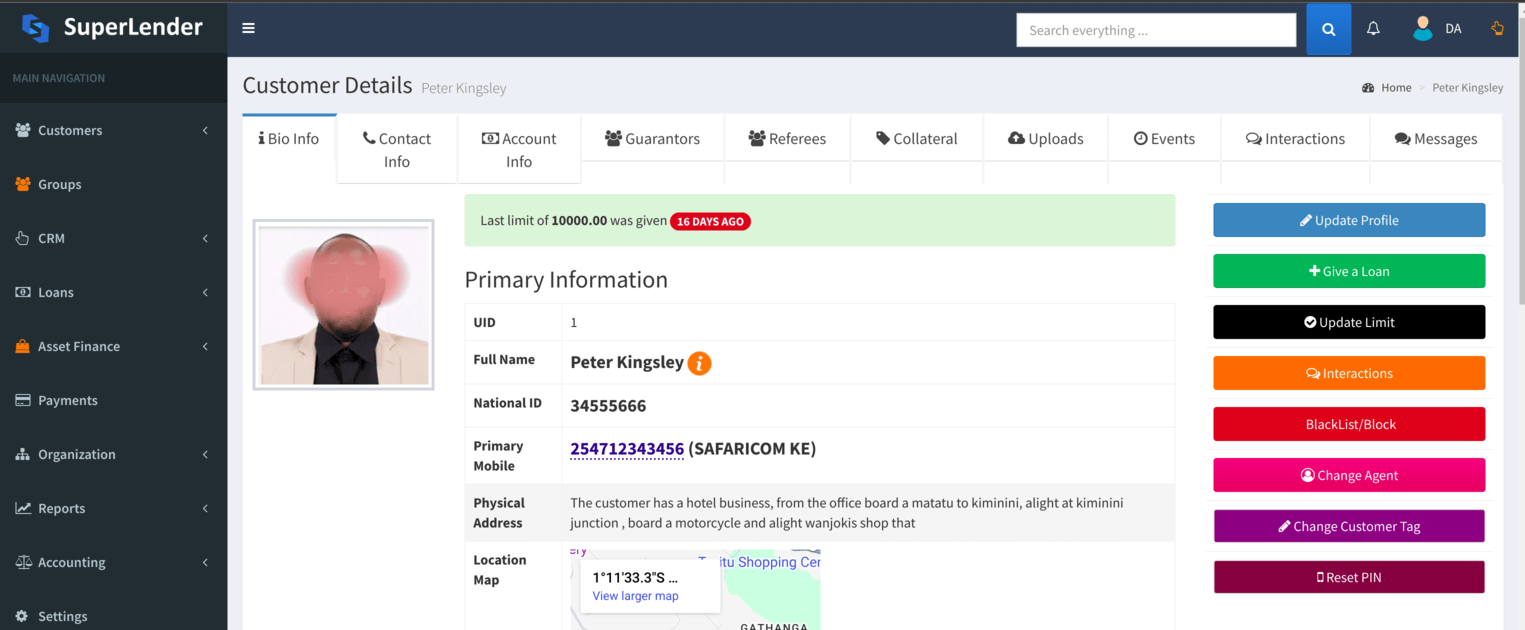Expand the Organization menu chevron
This screenshot has width=1525, height=630.
coord(205,455)
